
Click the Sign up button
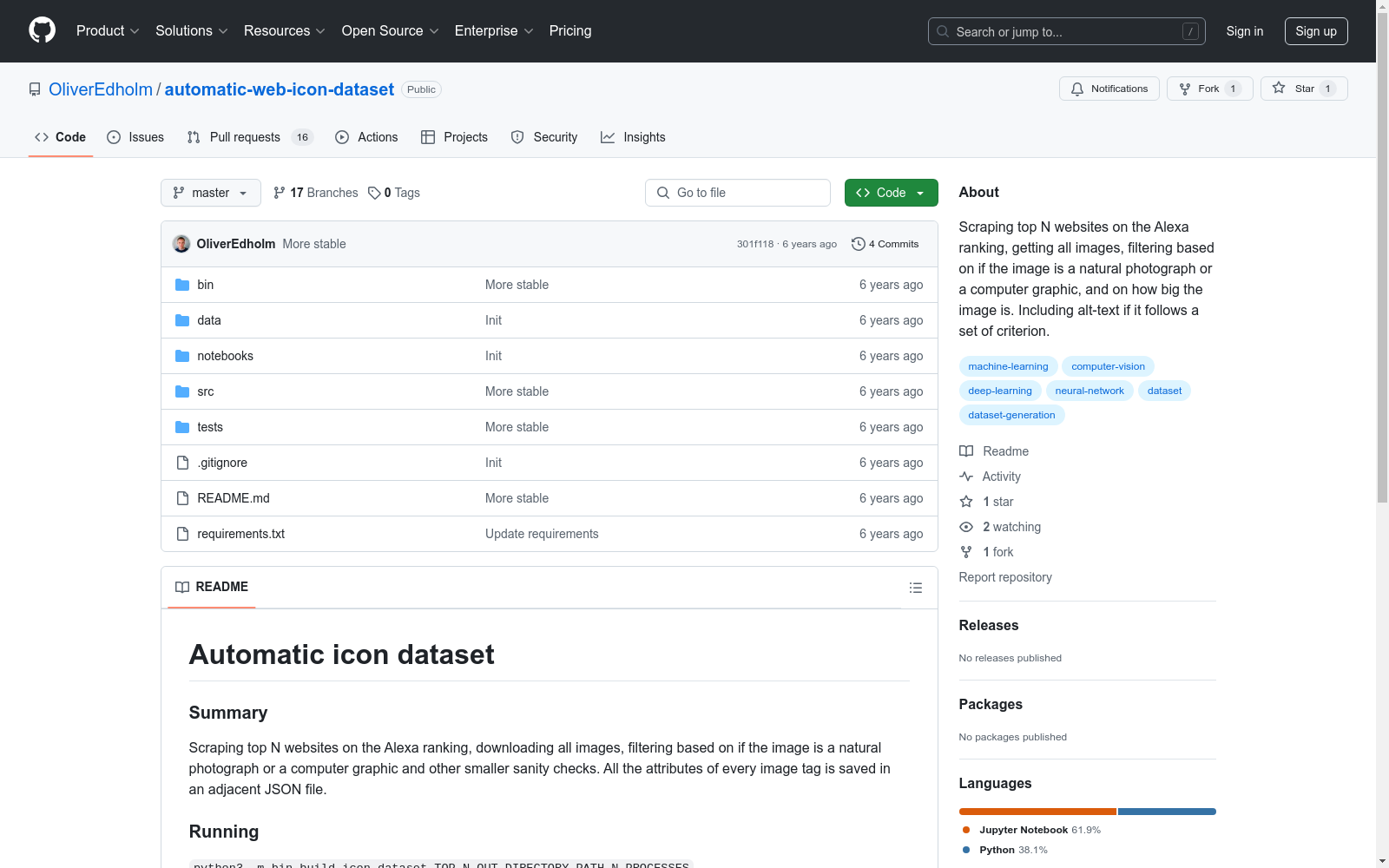click(1316, 31)
